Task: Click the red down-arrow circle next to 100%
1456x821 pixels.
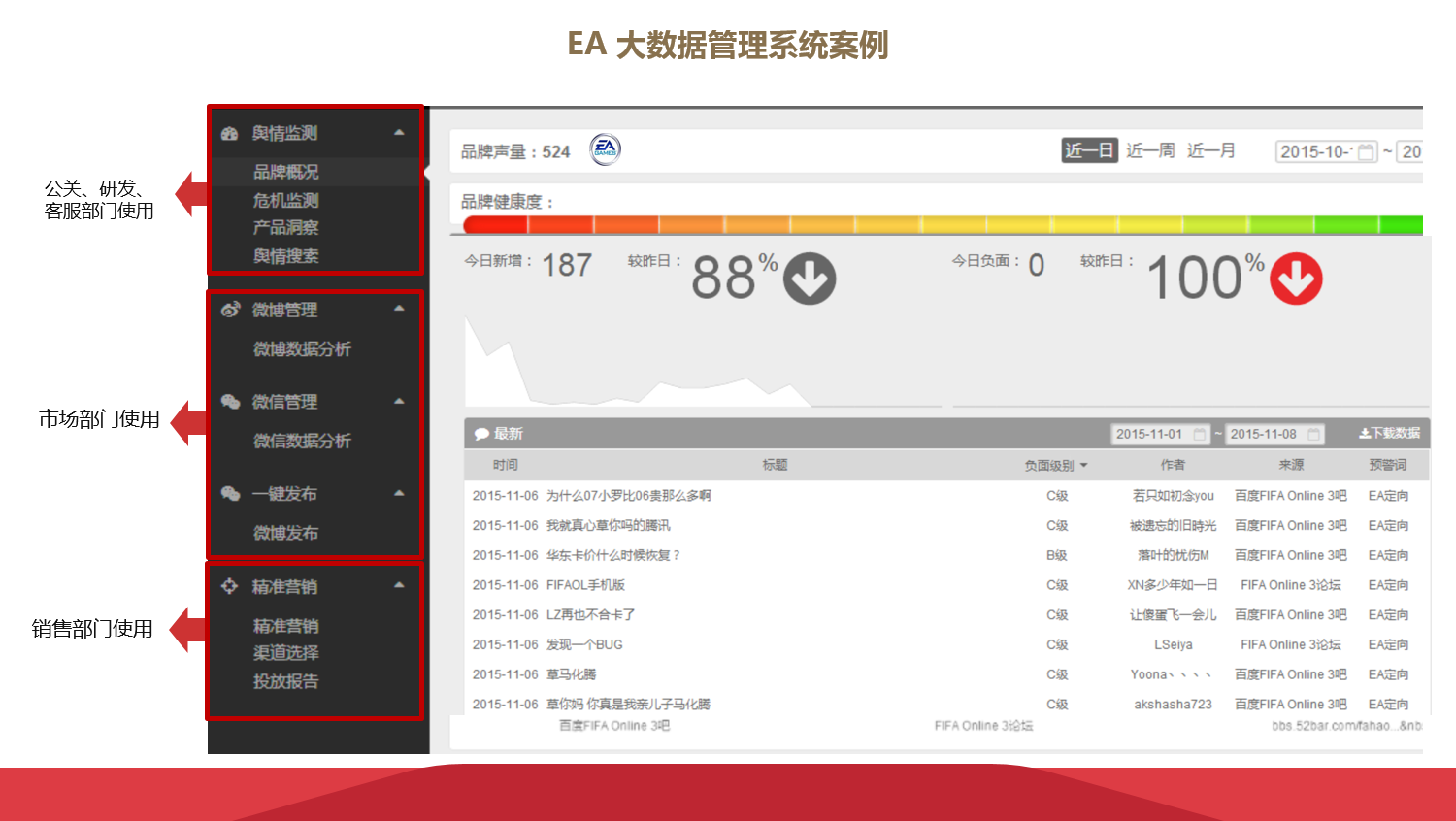Action: (1296, 279)
